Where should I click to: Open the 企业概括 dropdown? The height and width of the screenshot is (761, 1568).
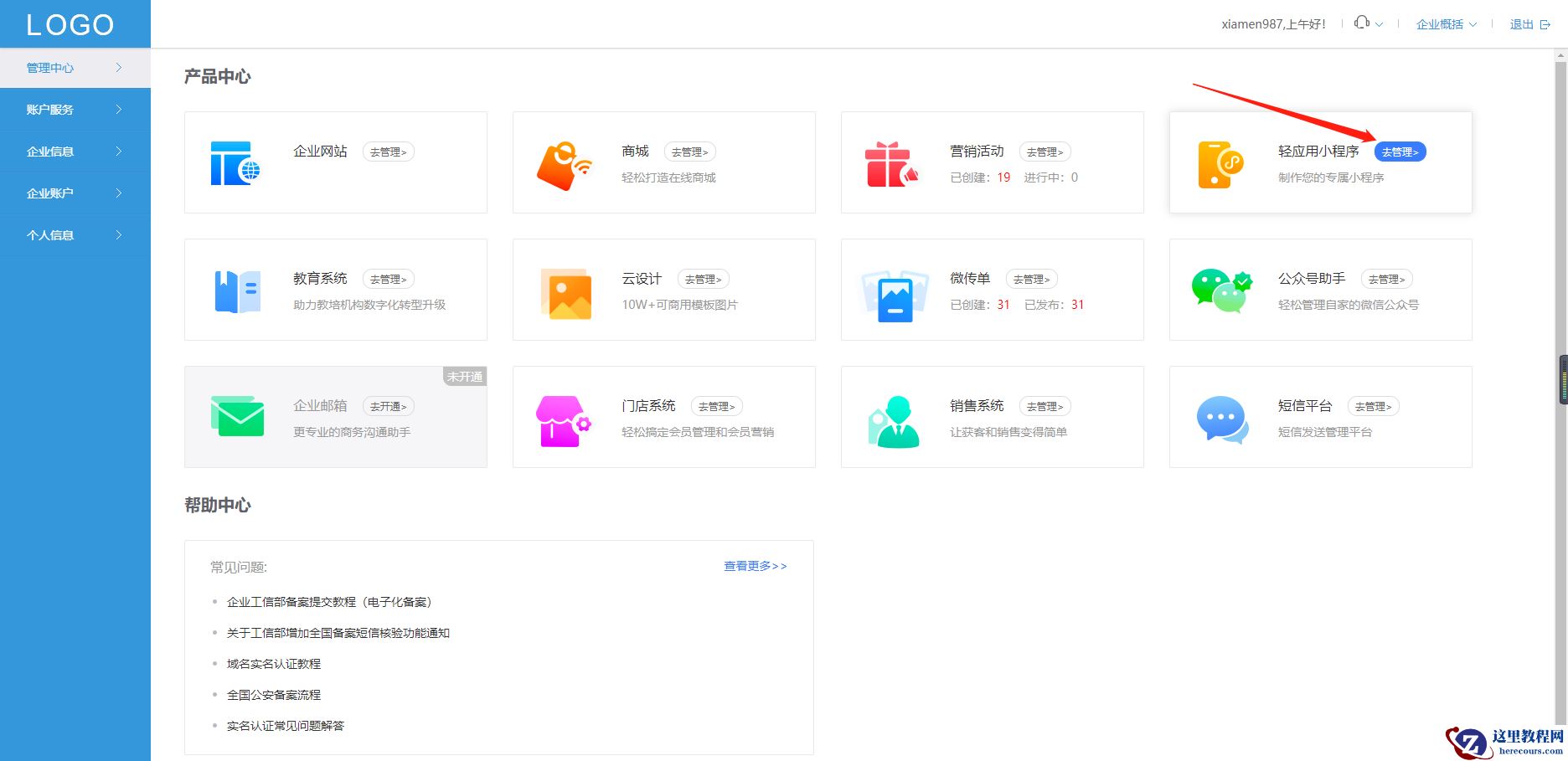[x=1444, y=23]
